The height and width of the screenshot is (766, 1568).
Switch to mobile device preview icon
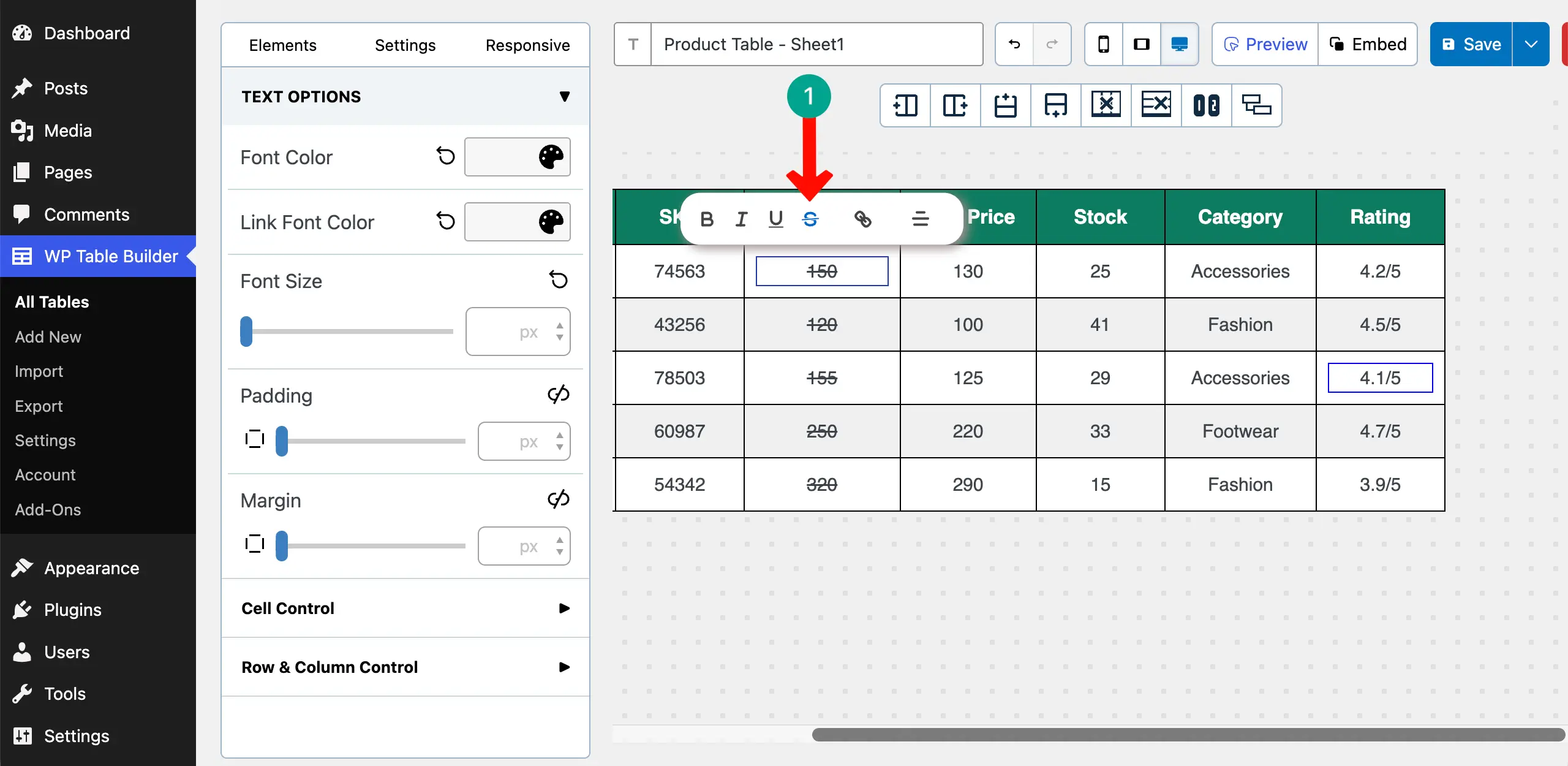(x=1104, y=44)
